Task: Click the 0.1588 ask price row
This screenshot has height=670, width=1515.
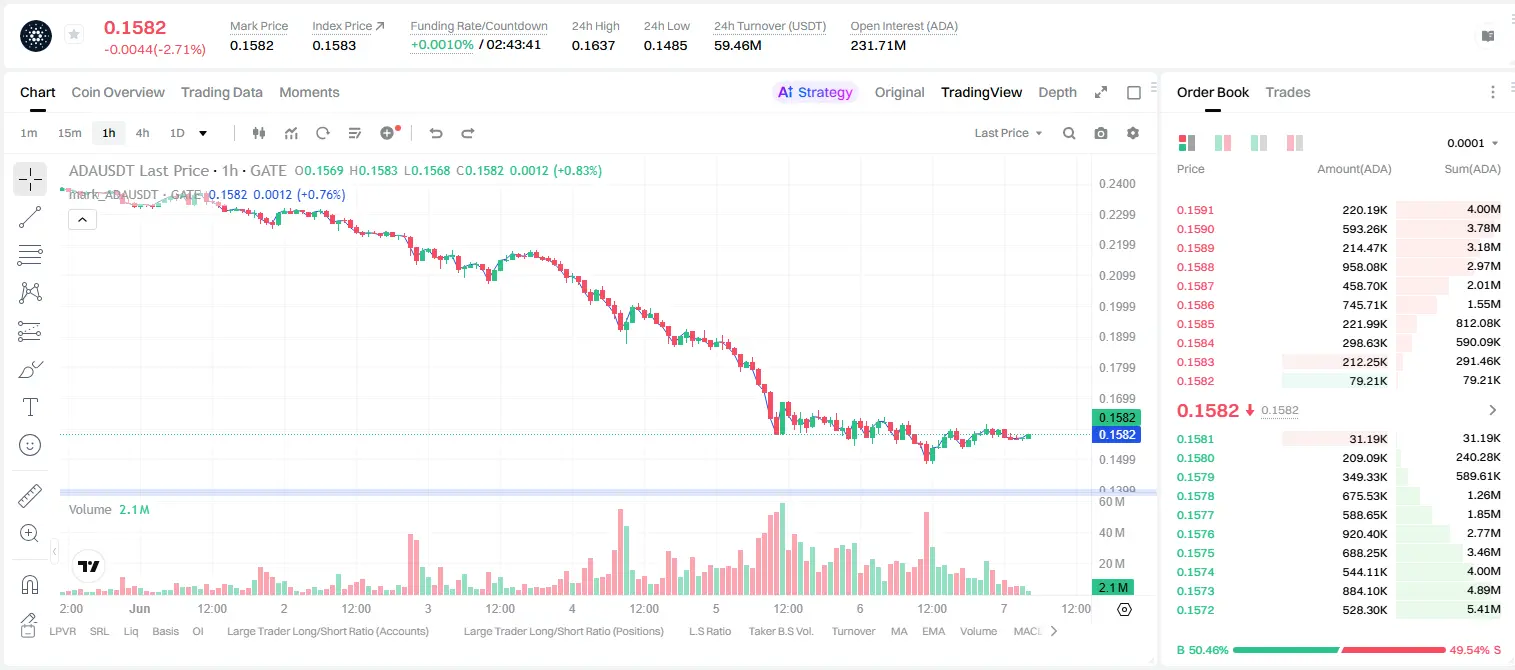Action: [x=1339, y=267]
